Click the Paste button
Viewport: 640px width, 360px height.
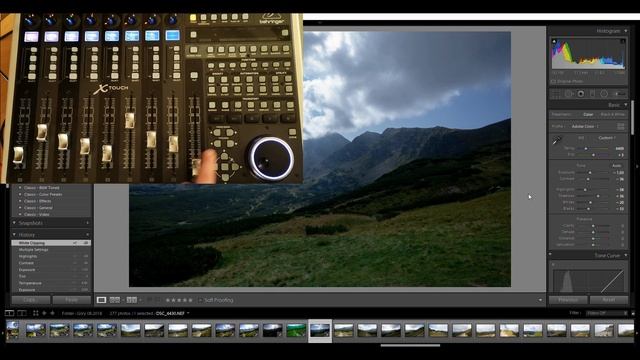[x=72, y=300]
